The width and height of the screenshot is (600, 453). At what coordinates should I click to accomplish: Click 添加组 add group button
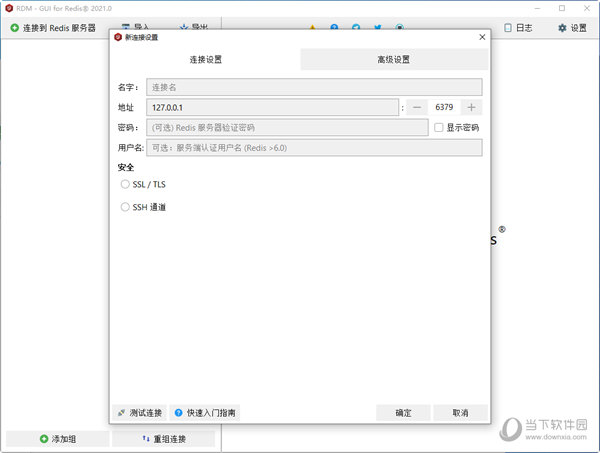58,439
